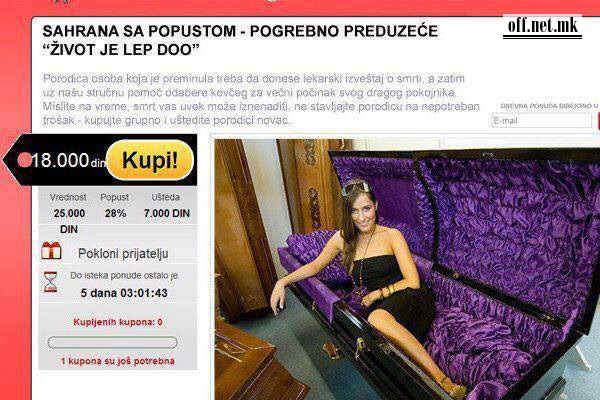Open the Pokloni prijatelju link
The height and width of the screenshot is (400, 600).
point(123,253)
